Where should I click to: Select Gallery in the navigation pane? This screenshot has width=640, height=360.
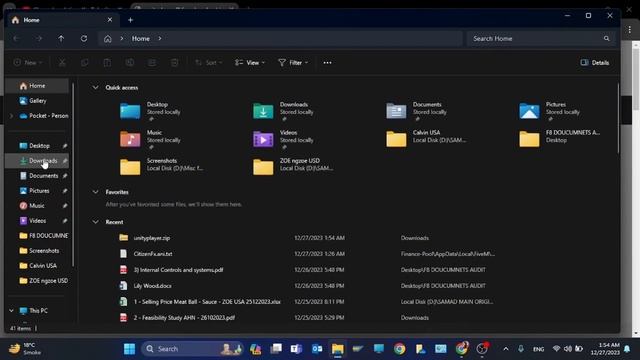point(37,101)
